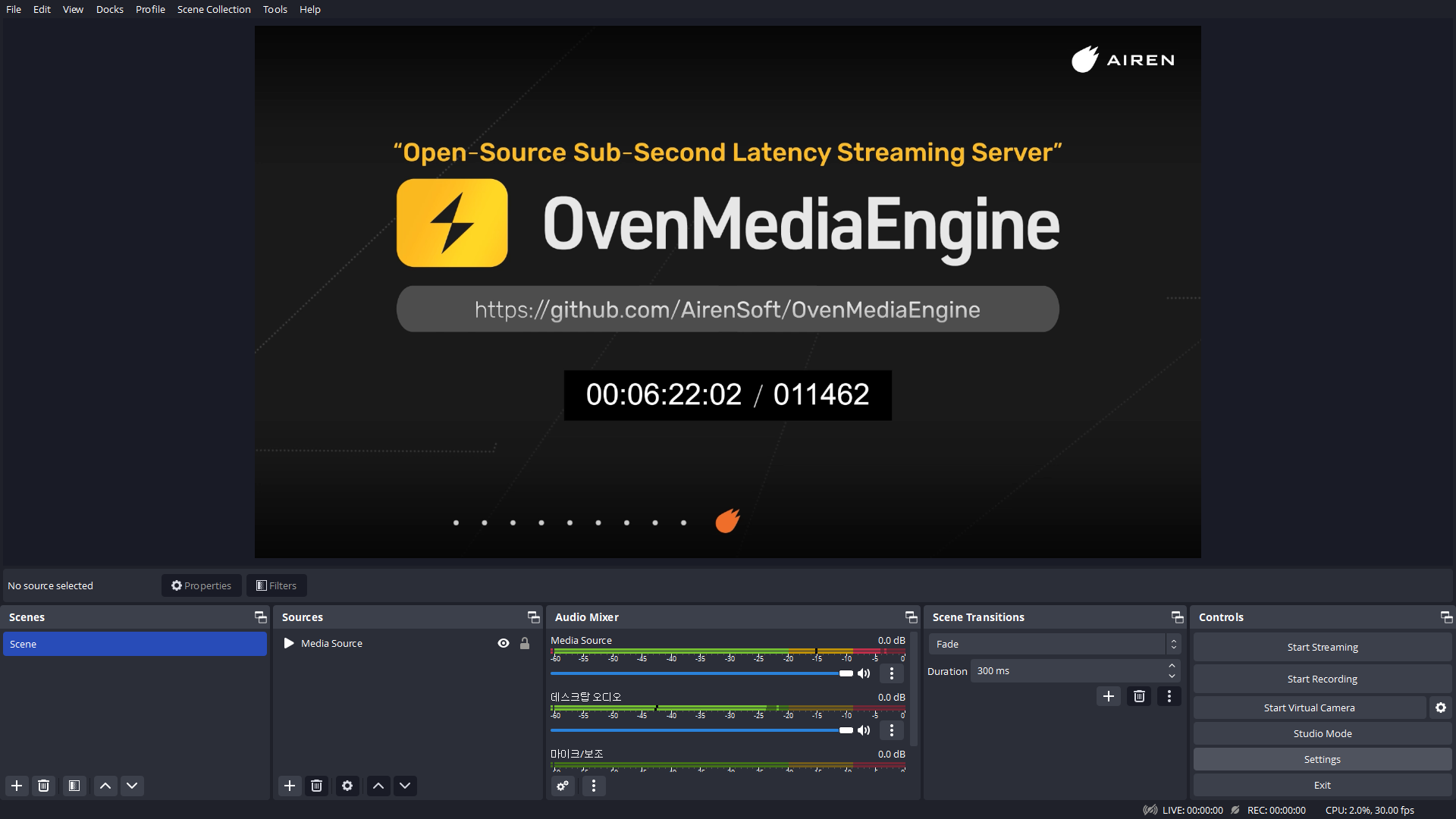The height and width of the screenshot is (819, 1456).
Task: Open the Tools menu
Action: [275, 9]
